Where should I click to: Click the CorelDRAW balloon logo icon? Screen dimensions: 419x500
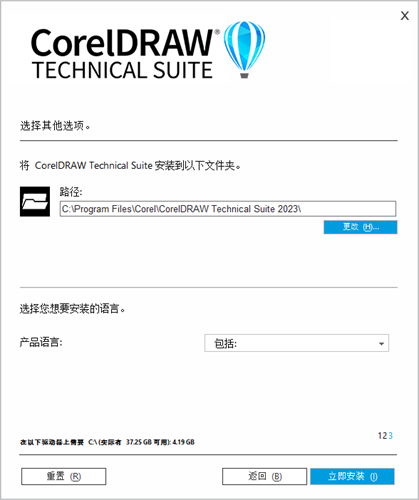click(244, 49)
